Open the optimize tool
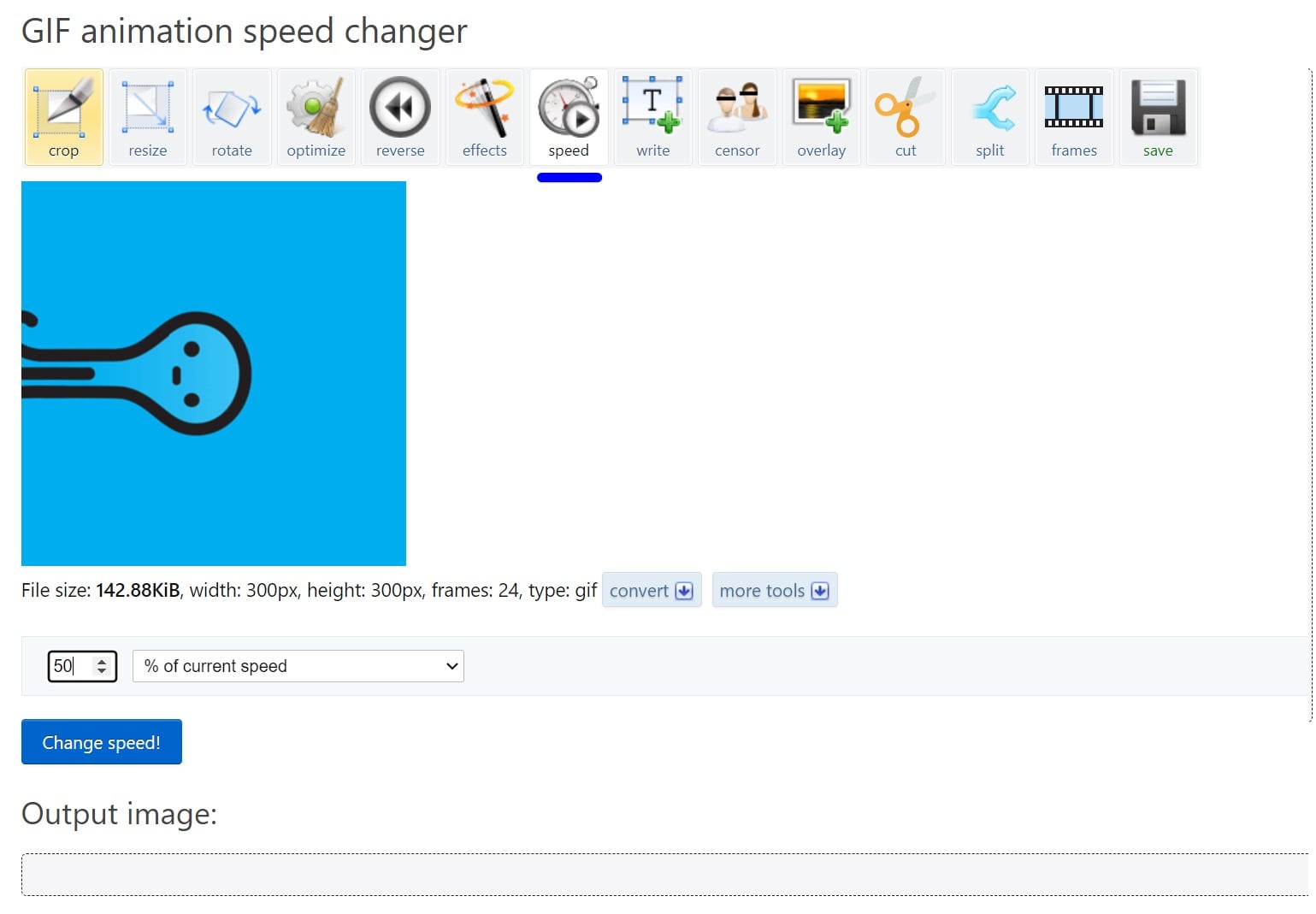 click(x=316, y=117)
